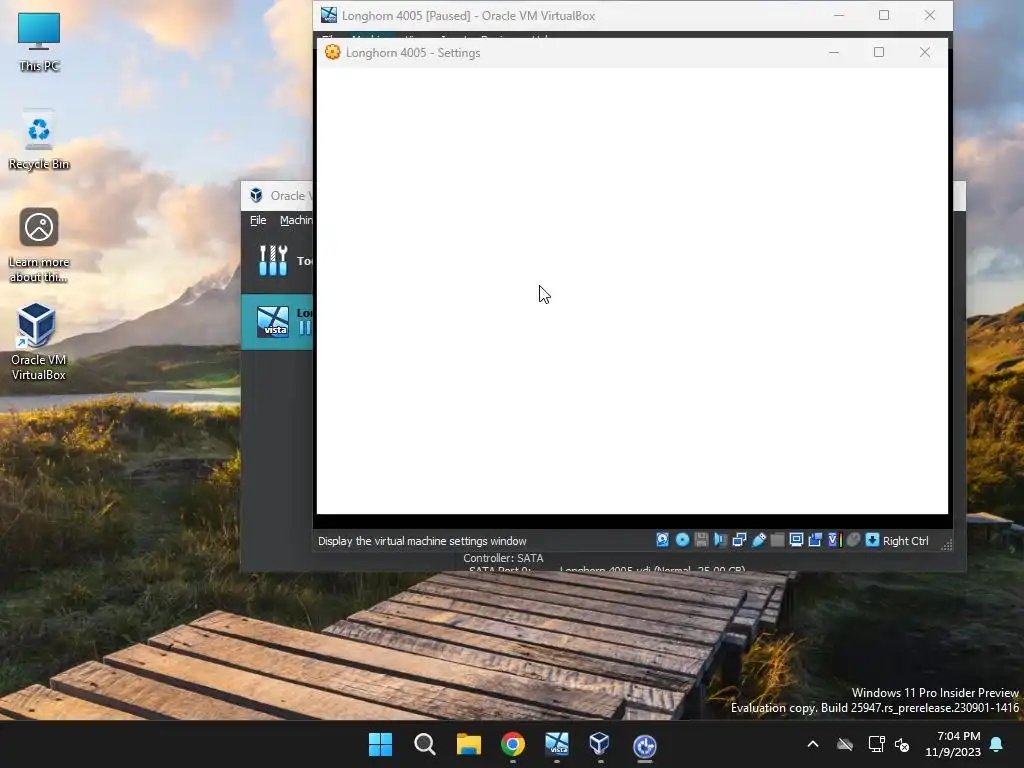Close the Longhorn 4005 Settings window
This screenshot has height=768, width=1024.
(924, 52)
